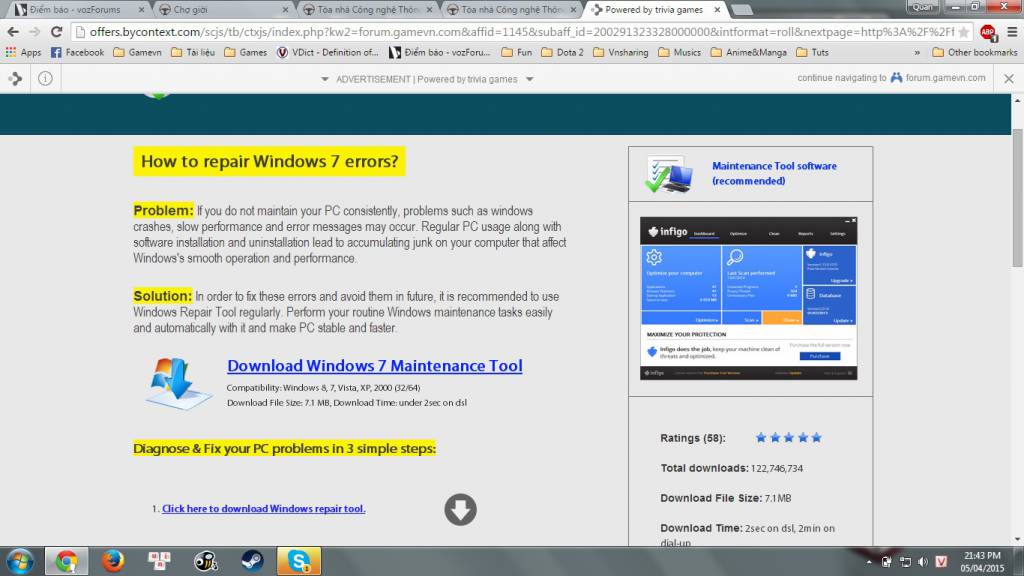Continue navigating to forum.gamevn.com link
The width and height of the screenshot is (1024, 576).
point(891,78)
